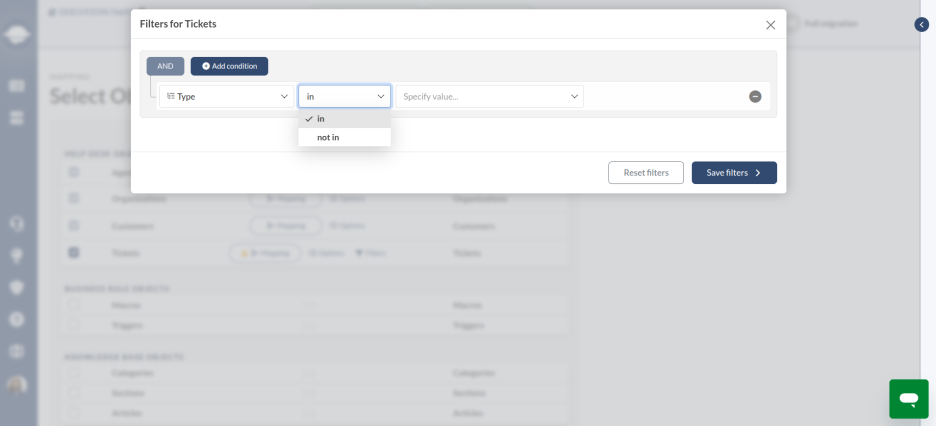The height and width of the screenshot is (426, 936).
Task: Toggle the Triggers checkbox in background page
Action: click(73, 325)
